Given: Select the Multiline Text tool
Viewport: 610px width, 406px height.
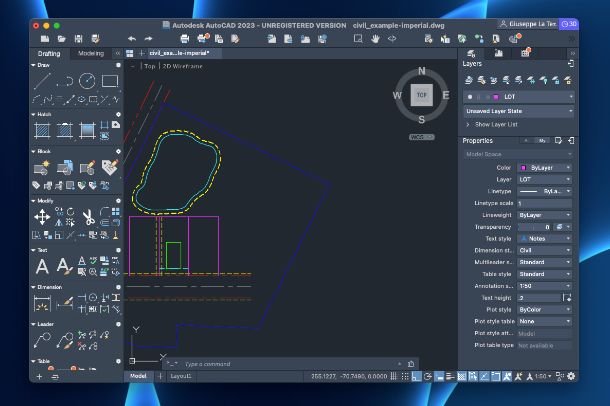Looking at the screenshot, I should coord(42,266).
